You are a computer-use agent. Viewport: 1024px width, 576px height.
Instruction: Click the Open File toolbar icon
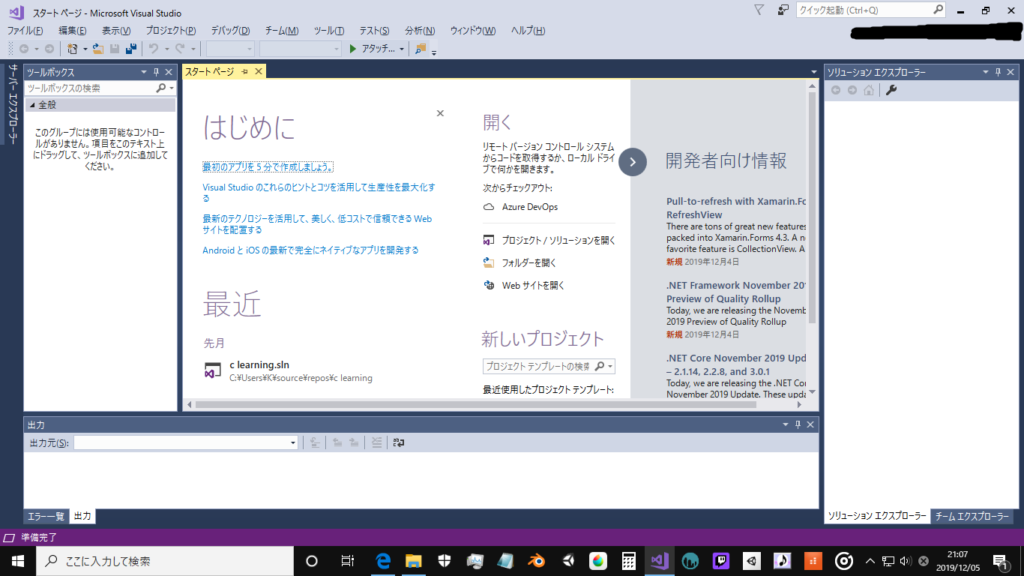point(98,49)
